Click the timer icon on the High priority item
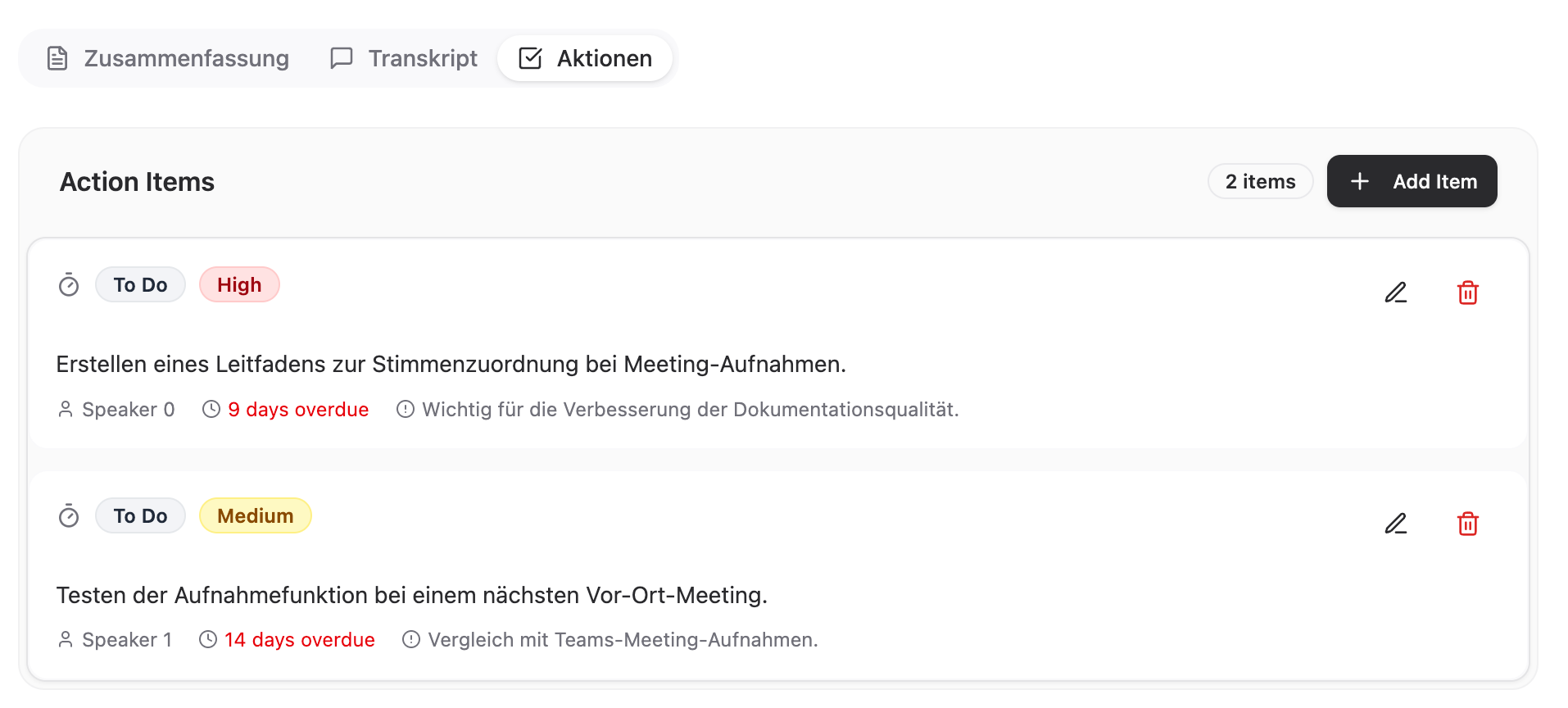The height and width of the screenshot is (708, 1568). [69, 285]
